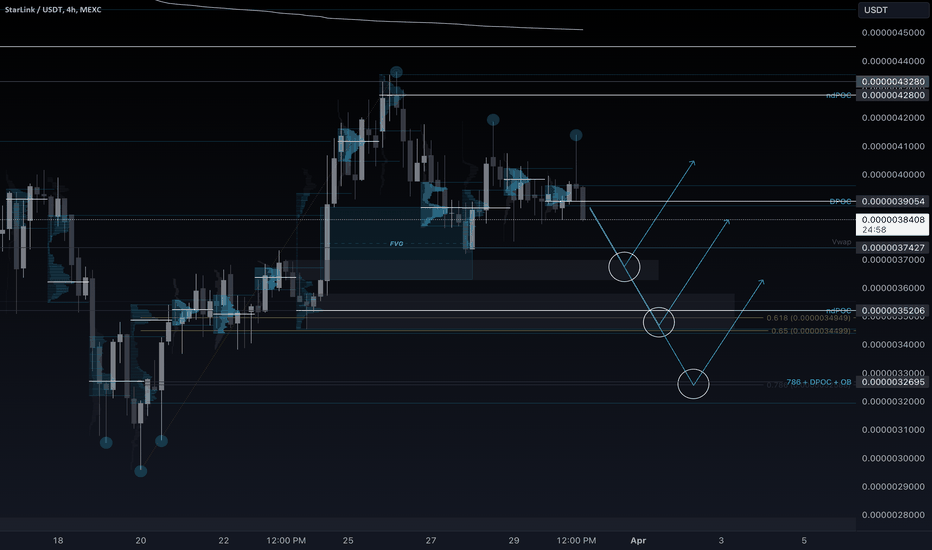Click the 29 date on time axis

pyautogui.click(x=514, y=540)
